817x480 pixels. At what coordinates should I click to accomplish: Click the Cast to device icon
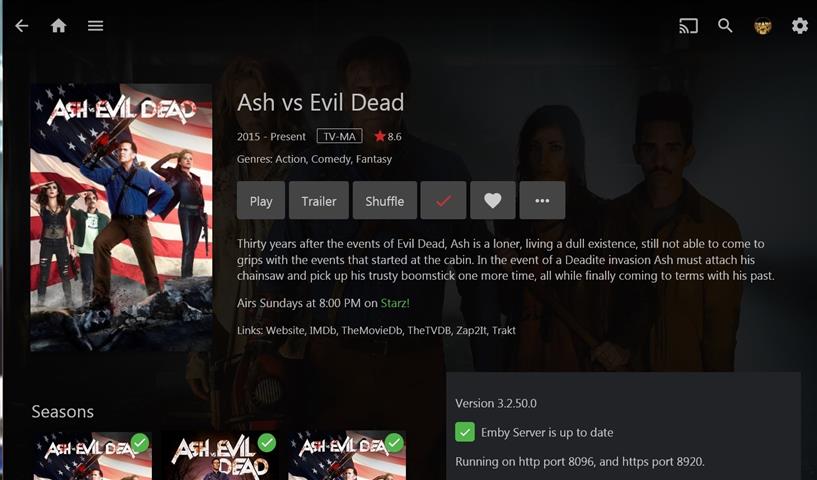coord(688,26)
